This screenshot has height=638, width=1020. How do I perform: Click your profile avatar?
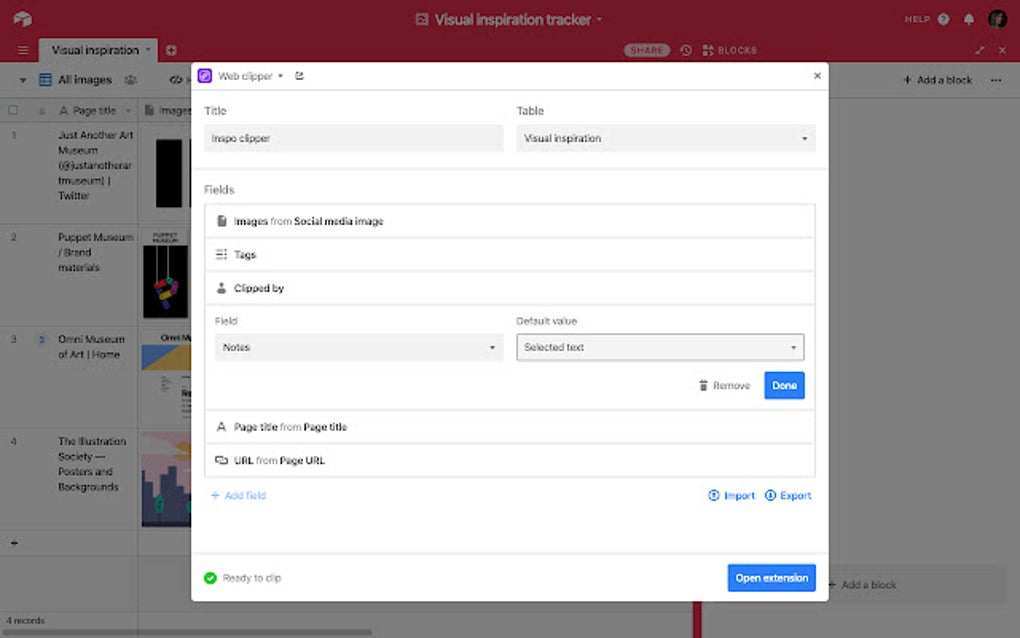pos(997,19)
